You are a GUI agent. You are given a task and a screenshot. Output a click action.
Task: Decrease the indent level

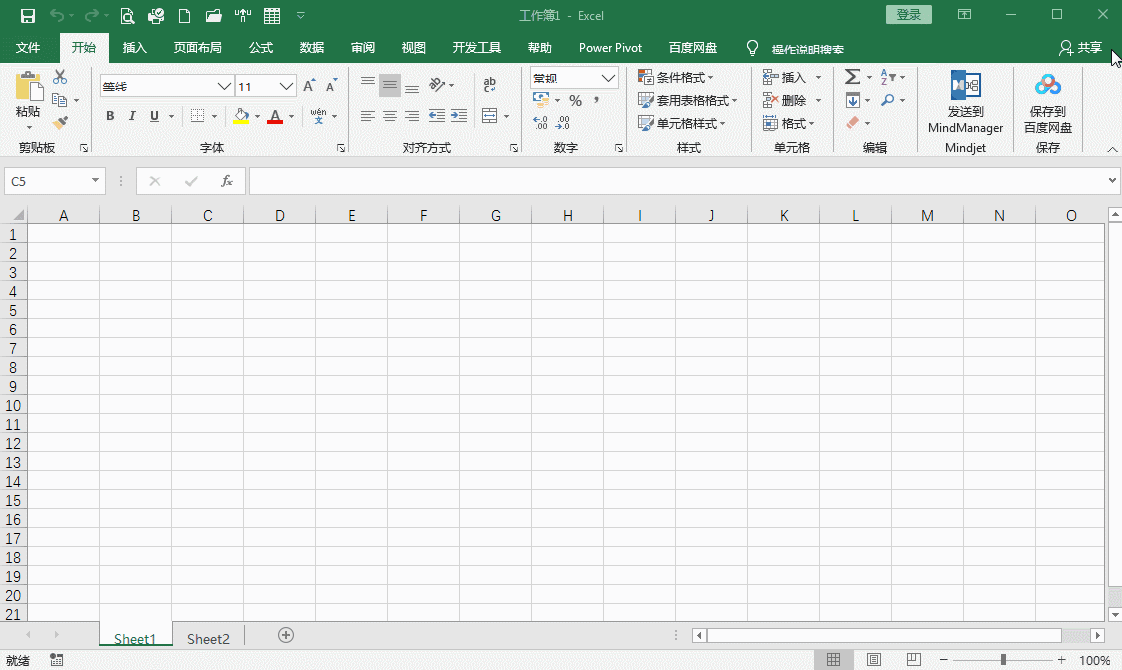[436, 116]
